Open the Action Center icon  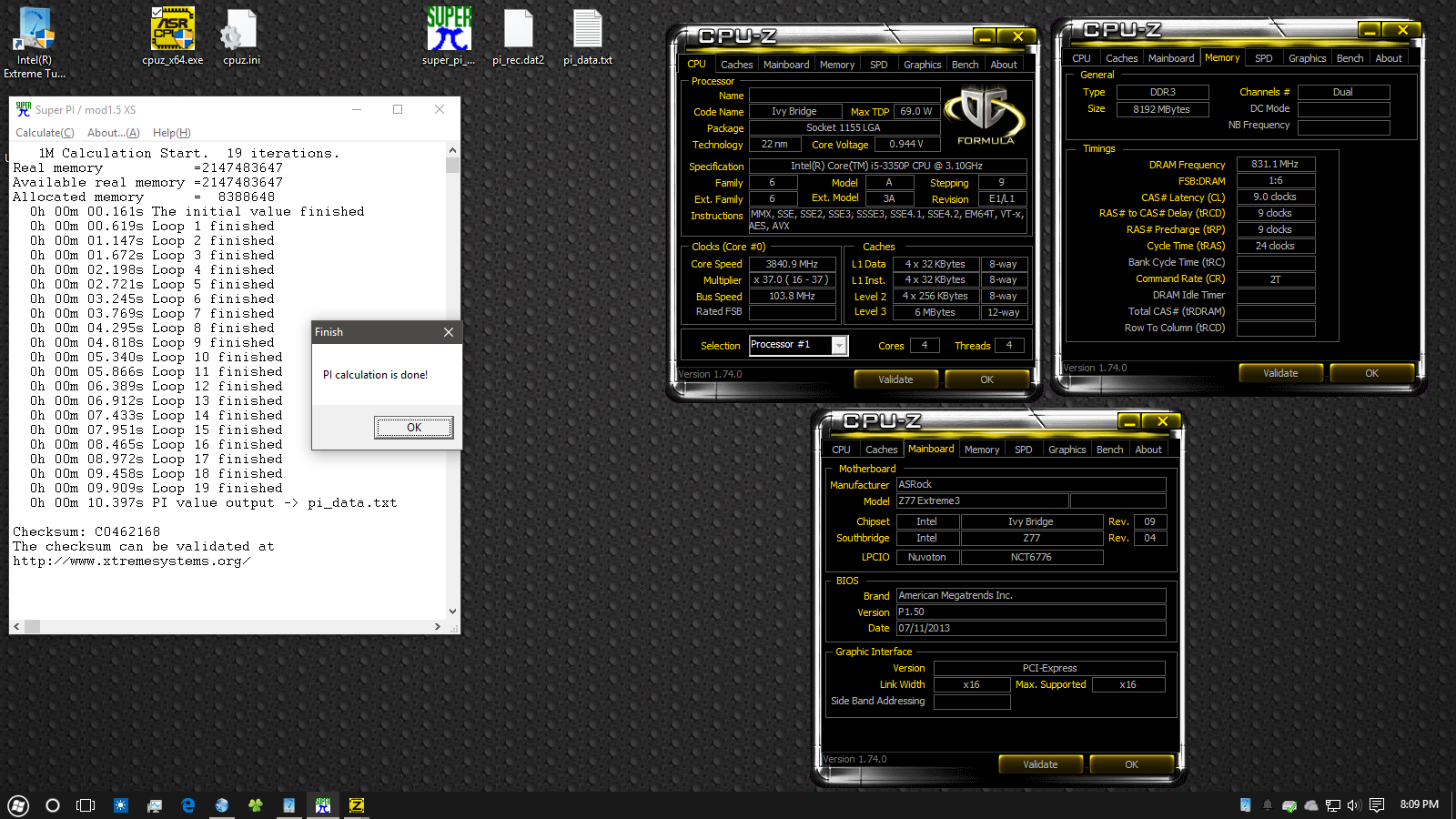click(1377, 805)
